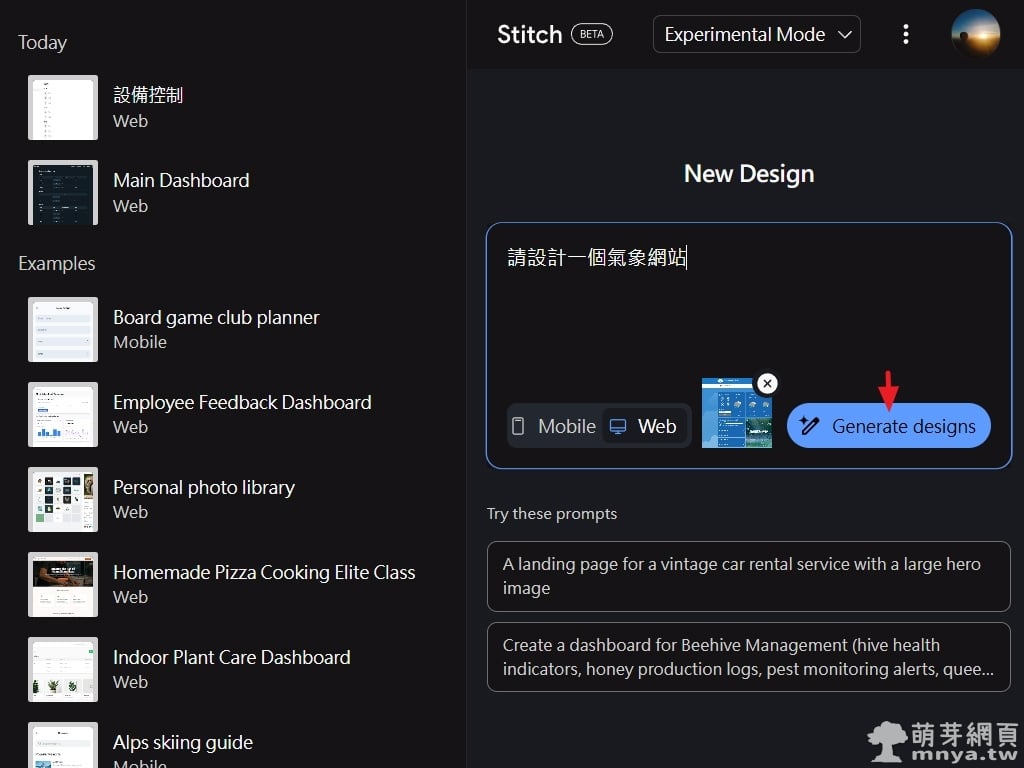
Task: Open the 設備控制 project
Action: [x=148, y=107]
